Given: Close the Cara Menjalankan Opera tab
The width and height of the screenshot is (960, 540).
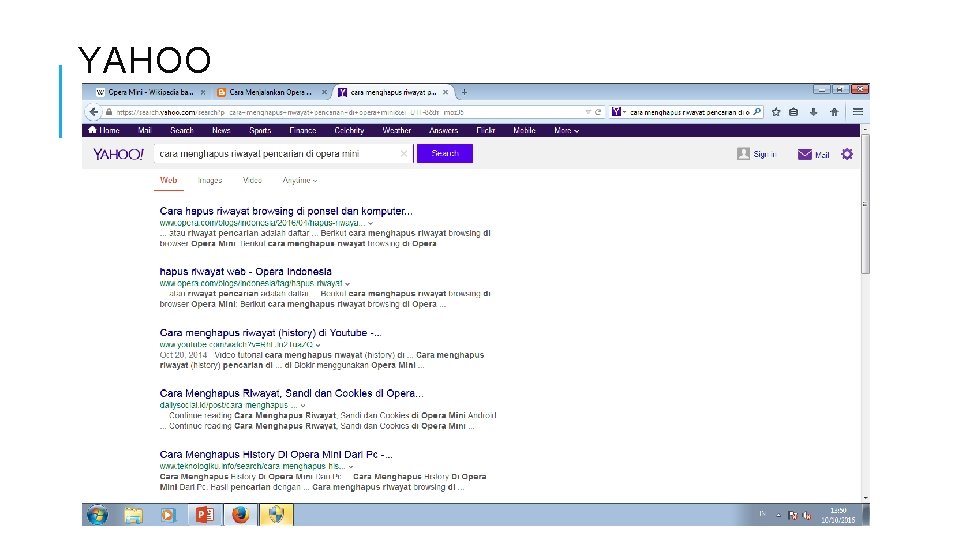Looking at the screenshot, I should coord(324,92).
